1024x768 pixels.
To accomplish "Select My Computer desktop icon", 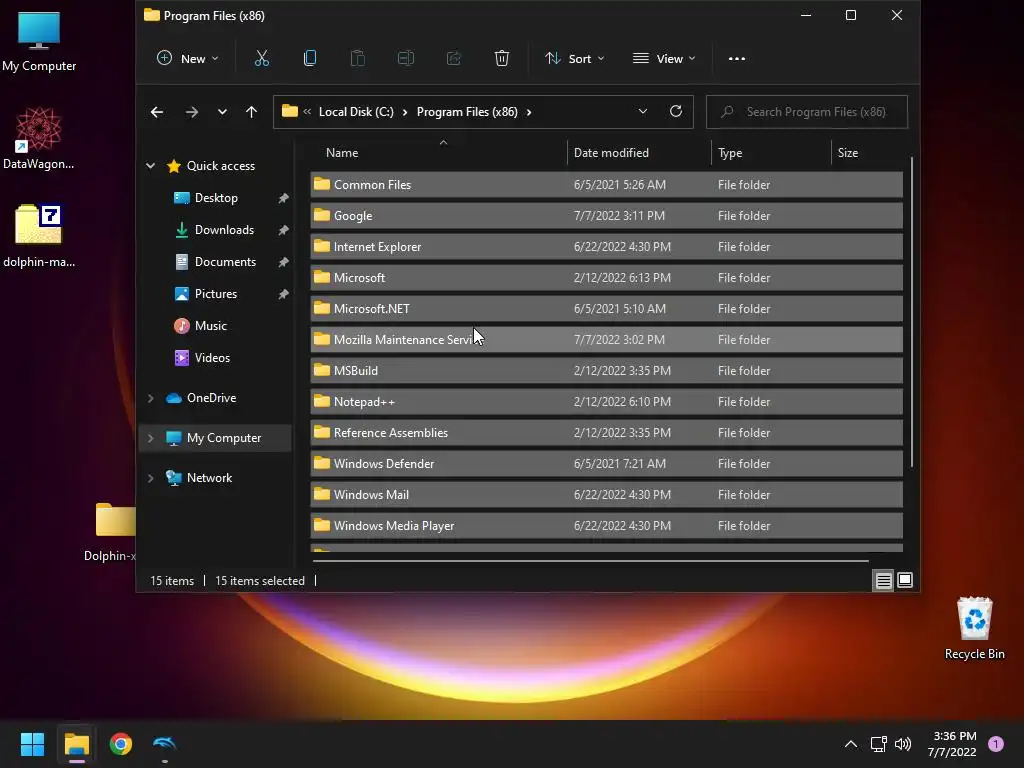I will pyautogui.click(x=39, y=40).
